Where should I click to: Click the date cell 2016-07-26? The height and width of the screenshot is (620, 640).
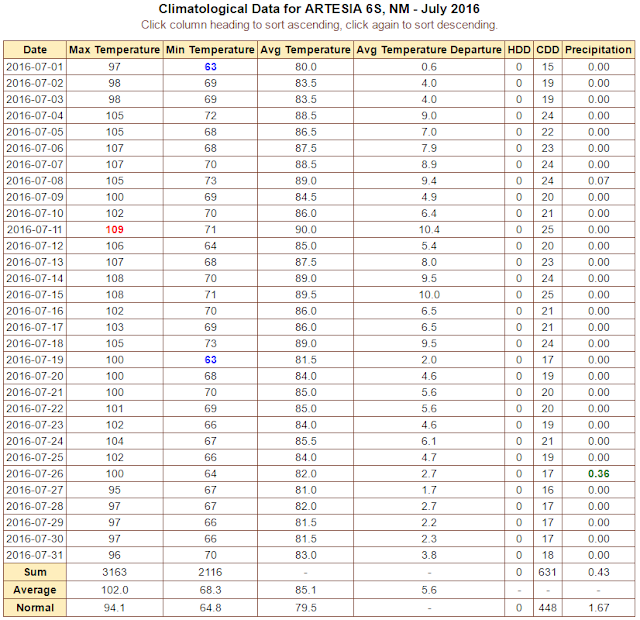(35, 474)
